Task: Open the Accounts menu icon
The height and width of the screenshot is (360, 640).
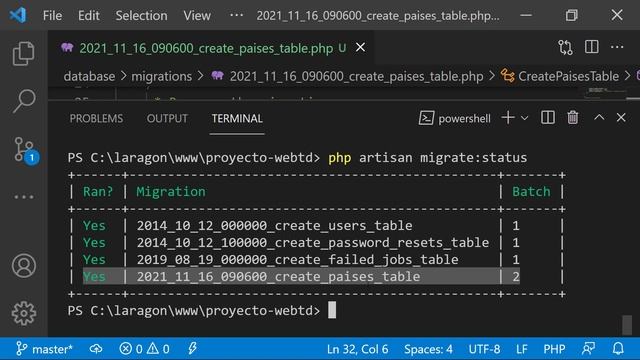Action: pyautogui.click(x=24, y=266)
